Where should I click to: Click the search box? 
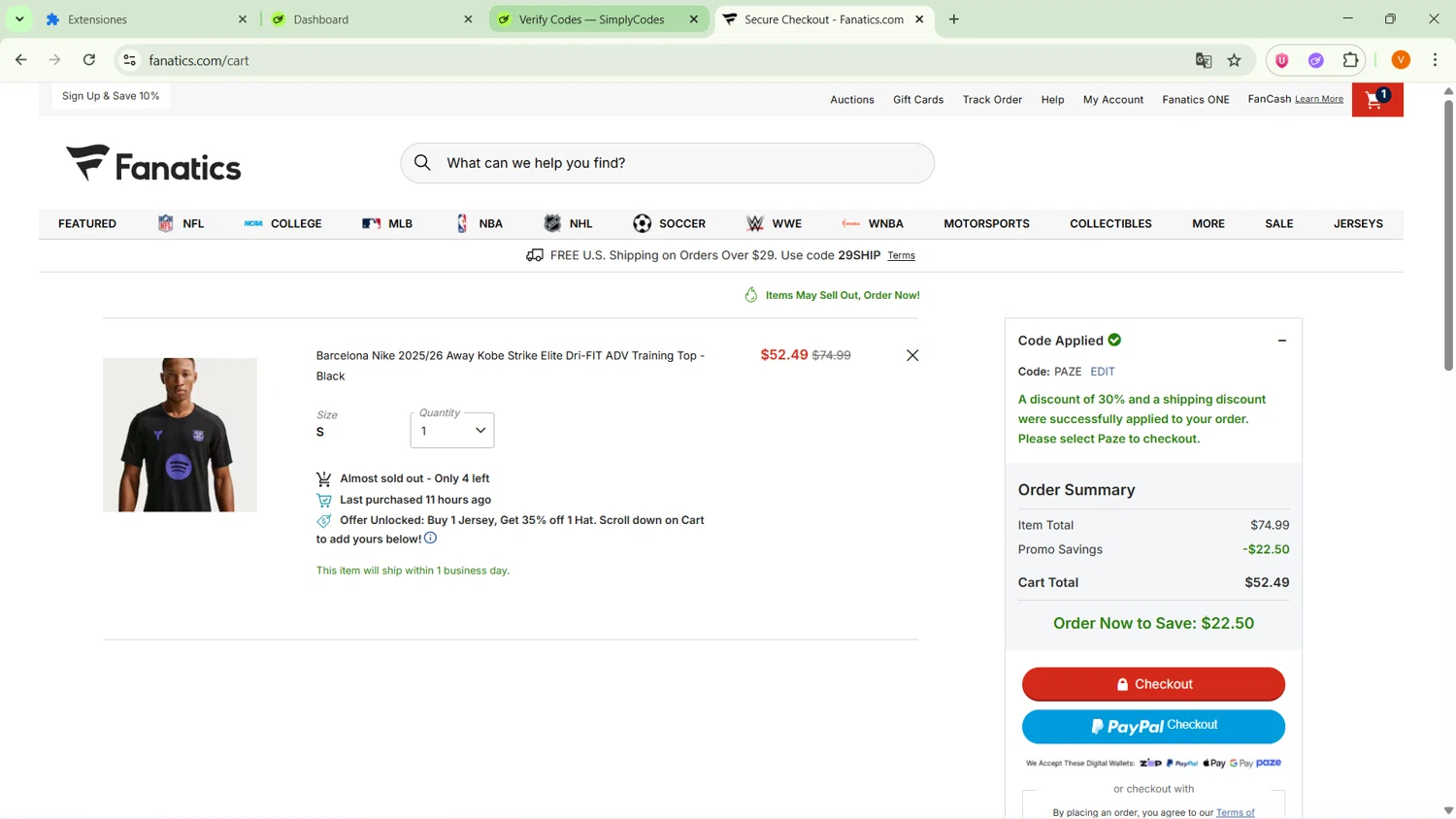668,163
